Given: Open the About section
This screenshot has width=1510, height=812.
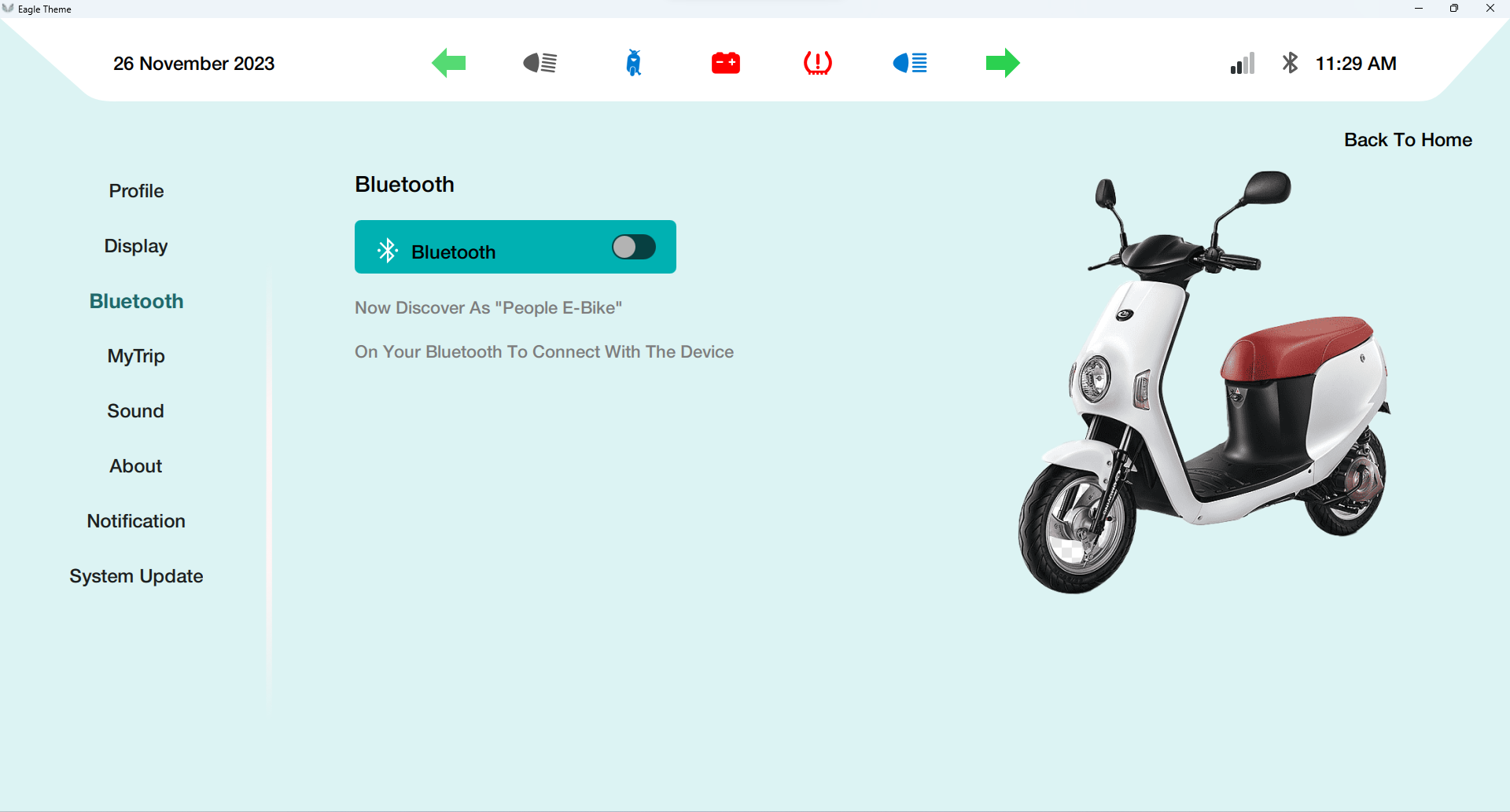Looking at the screenshot, I should [x=136, y=466].
